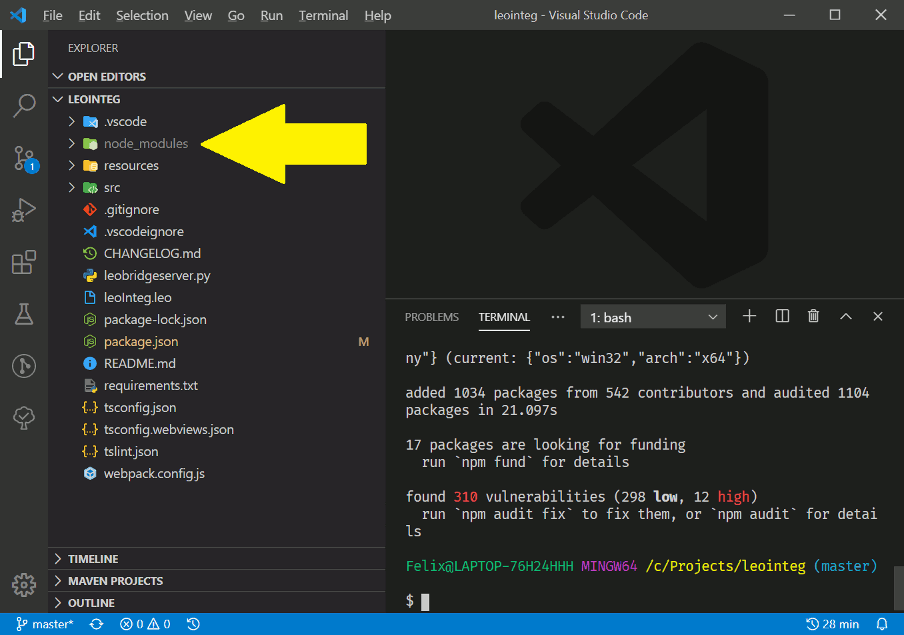Open the Edit menu

pos(89,16)
